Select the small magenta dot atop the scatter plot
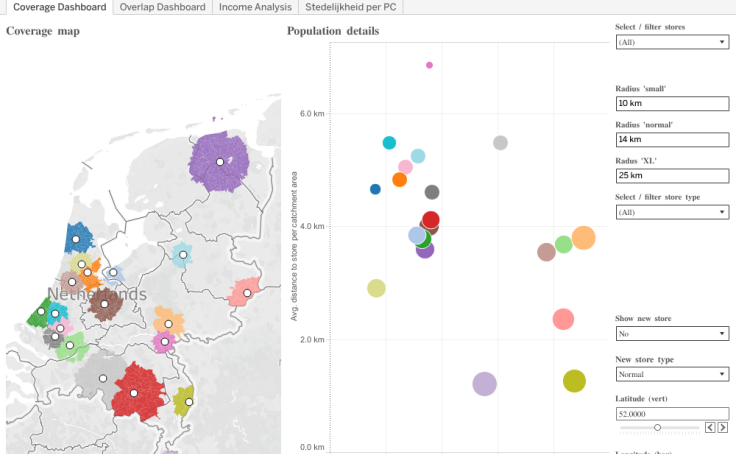736x454 pixels. (429, 65)
